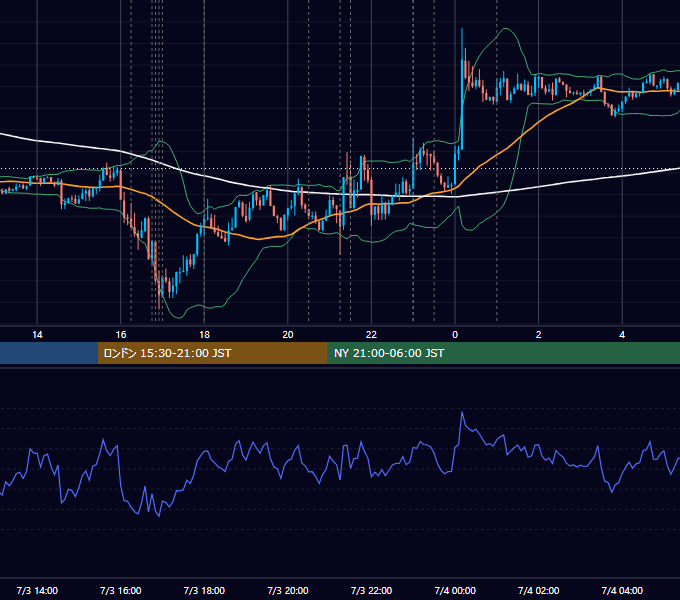Click the 22 hour axis label
This screenshot has height=600, width=680.
[x=371, y=335]
